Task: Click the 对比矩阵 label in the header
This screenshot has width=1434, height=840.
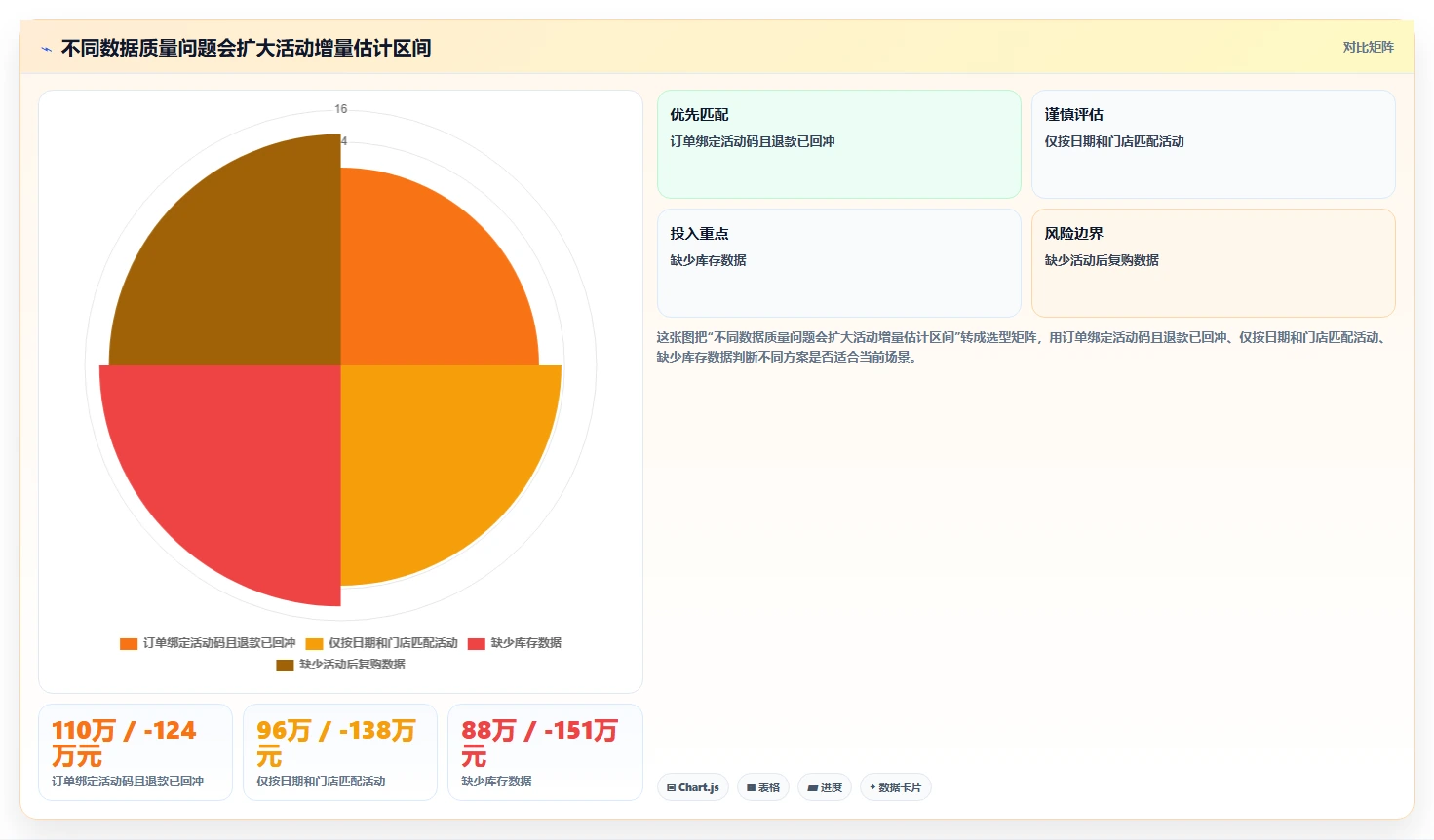Action: pos(1368,47)
